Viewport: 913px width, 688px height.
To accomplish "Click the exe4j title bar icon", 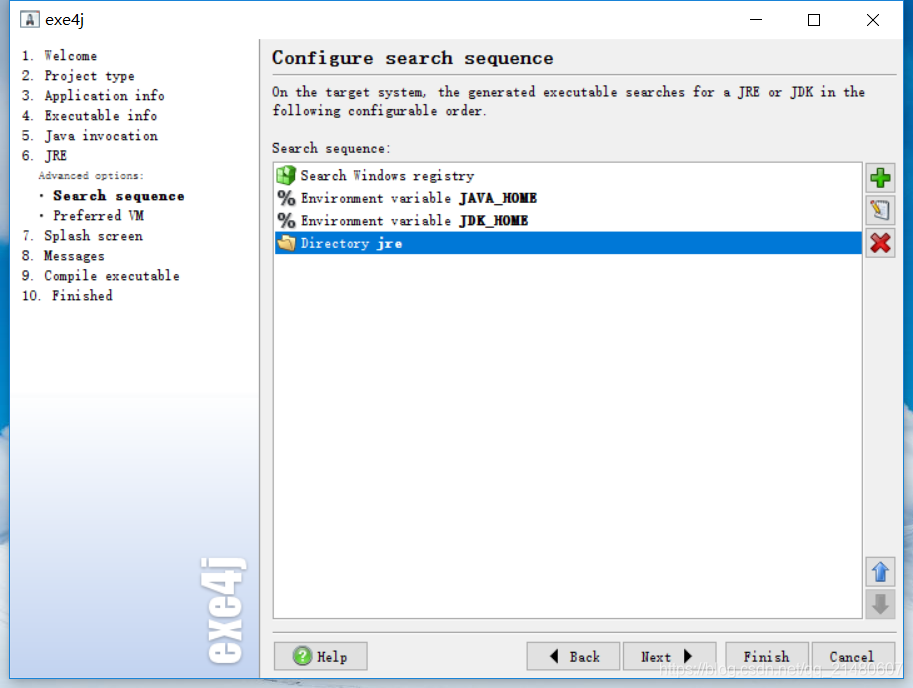I will click(x=30, y=19).
